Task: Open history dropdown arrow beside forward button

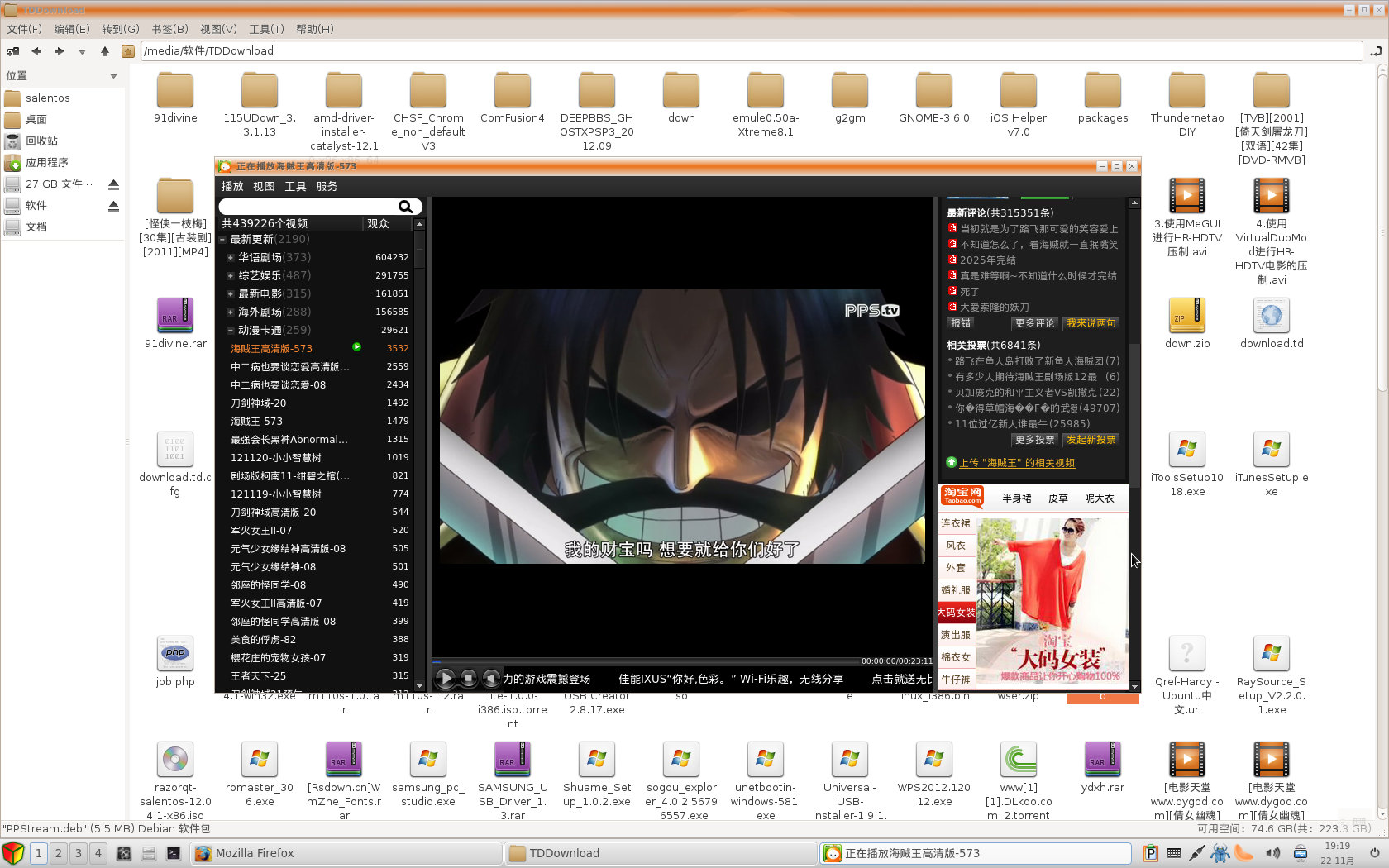Action: tap(82, 51)
